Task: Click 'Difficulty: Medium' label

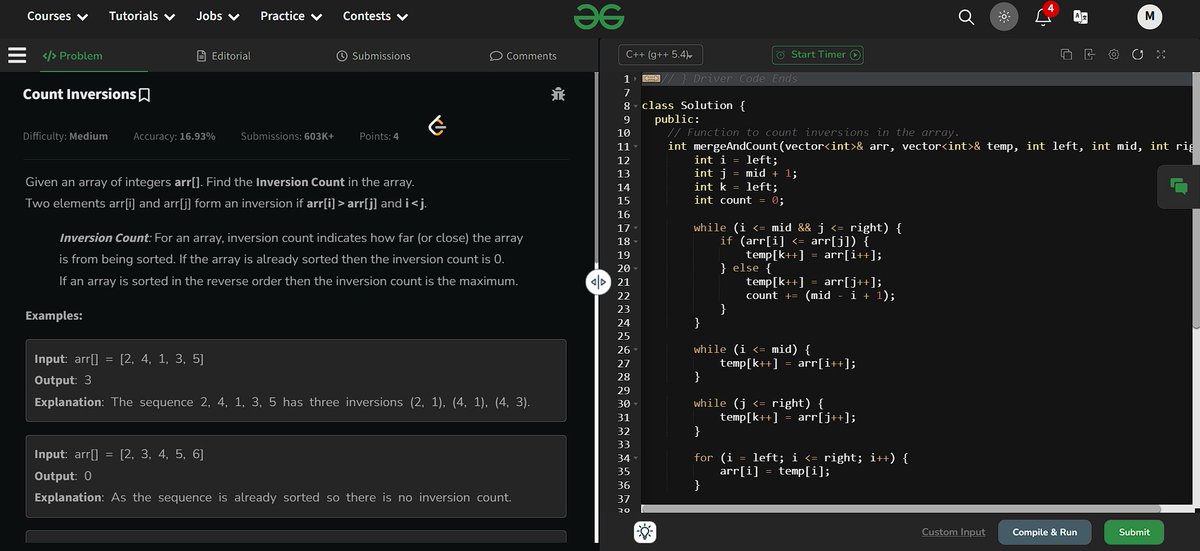Action: [x=65, y=136]
